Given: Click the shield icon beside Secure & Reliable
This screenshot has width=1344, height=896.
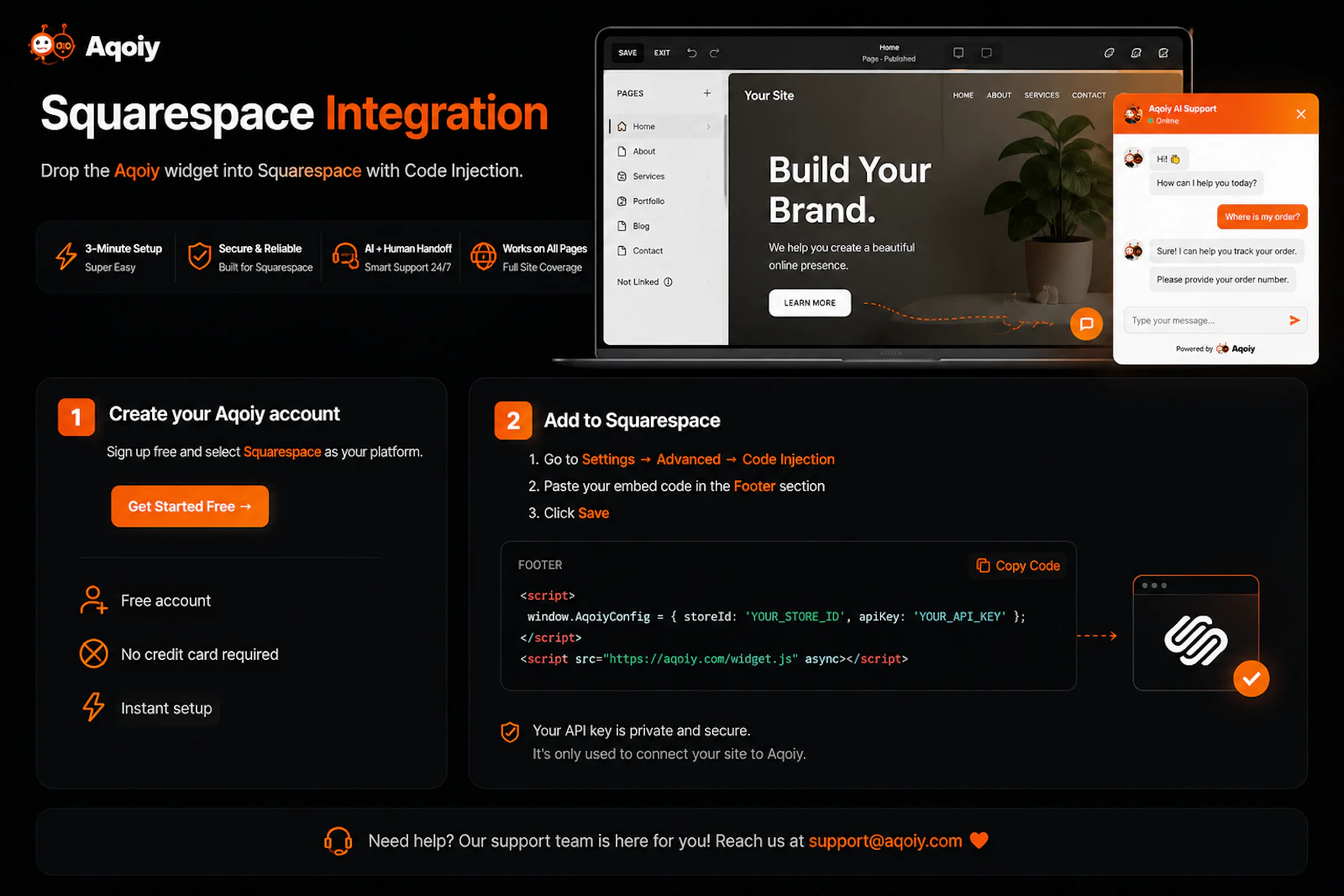Looking at the screenshot, I should click(199, 256).
